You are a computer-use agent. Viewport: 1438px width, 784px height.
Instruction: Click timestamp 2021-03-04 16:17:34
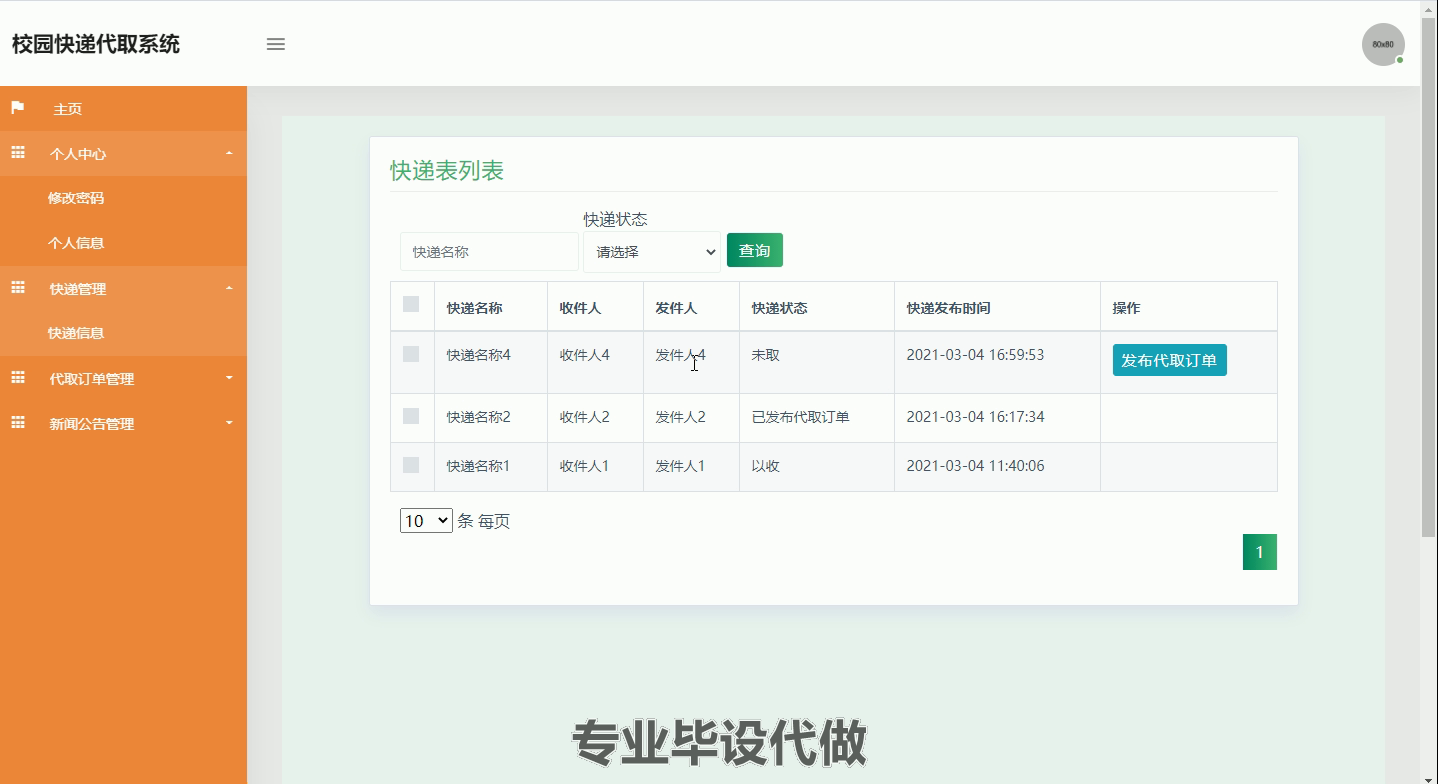[975, 417]
